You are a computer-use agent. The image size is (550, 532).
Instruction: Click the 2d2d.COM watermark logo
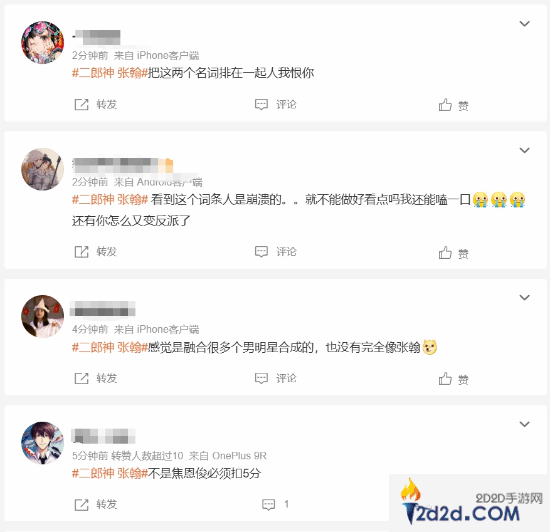tap(469, 502)
